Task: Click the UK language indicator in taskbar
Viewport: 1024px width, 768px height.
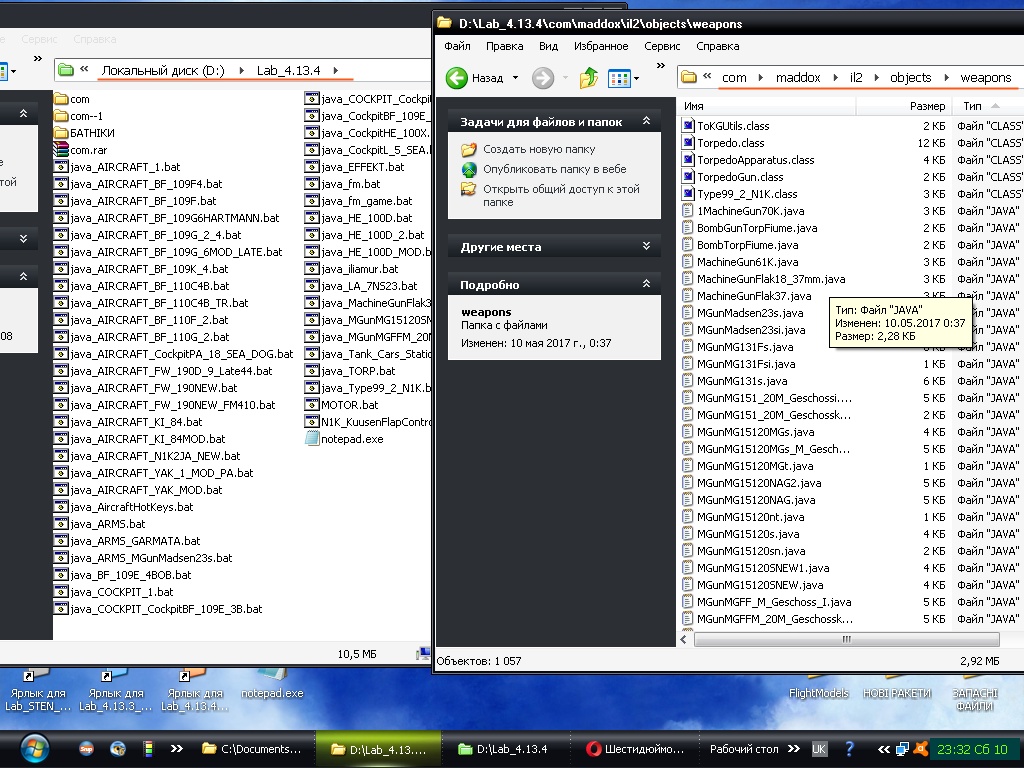Action: point(819,749)
